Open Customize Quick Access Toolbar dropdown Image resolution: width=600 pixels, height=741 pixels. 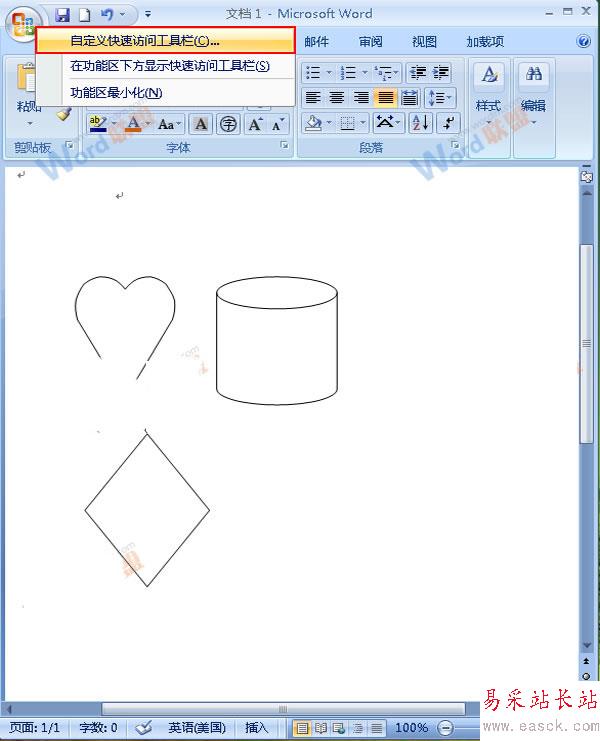[148, 15]
